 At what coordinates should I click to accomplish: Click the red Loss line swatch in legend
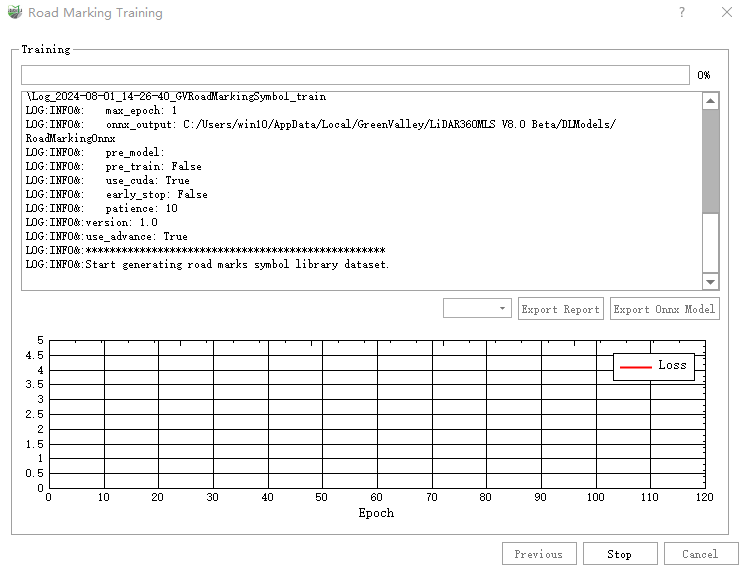tap(635, 367)
